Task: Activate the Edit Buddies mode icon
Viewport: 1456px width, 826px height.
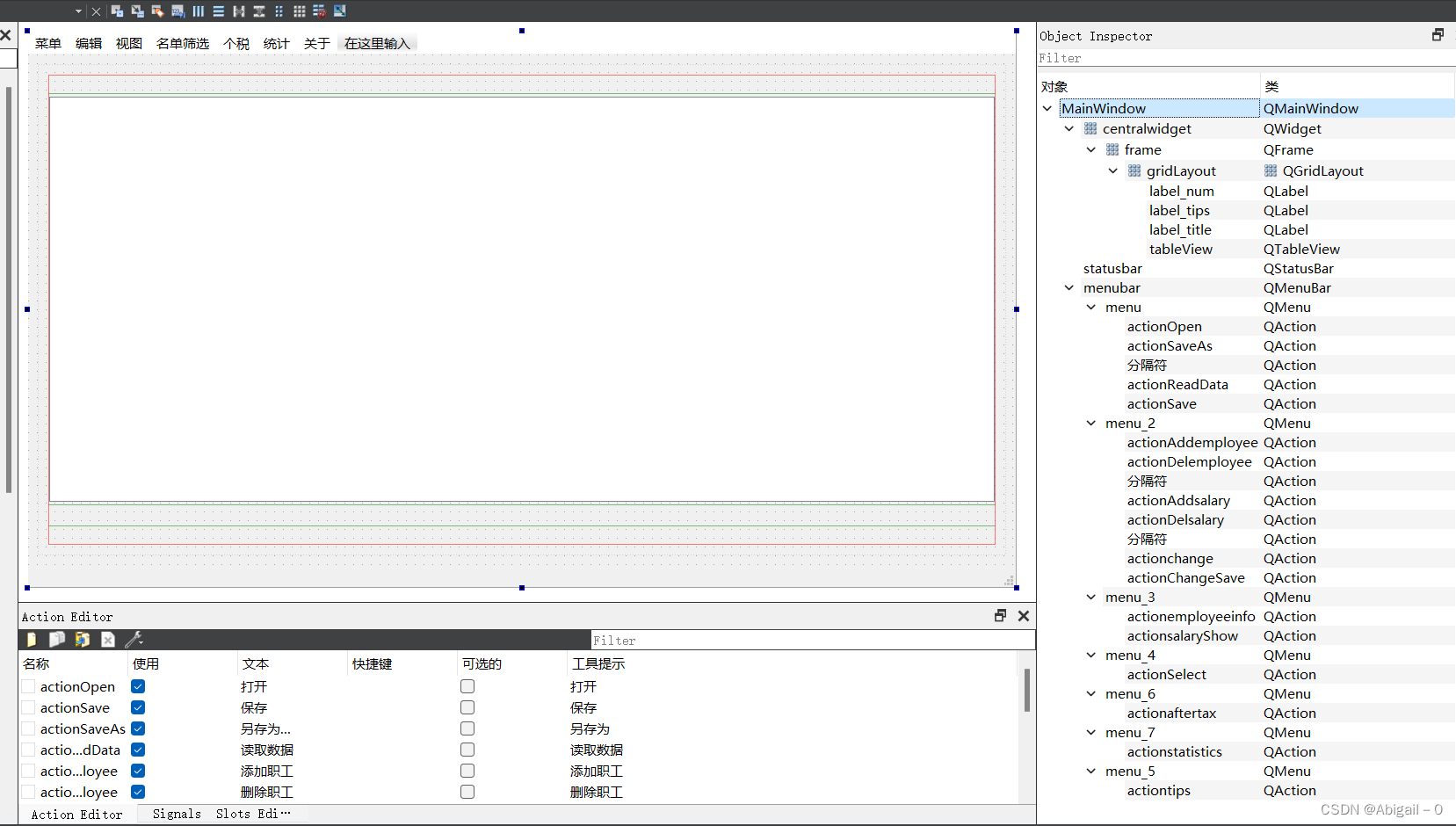Action: pos(157,11)
